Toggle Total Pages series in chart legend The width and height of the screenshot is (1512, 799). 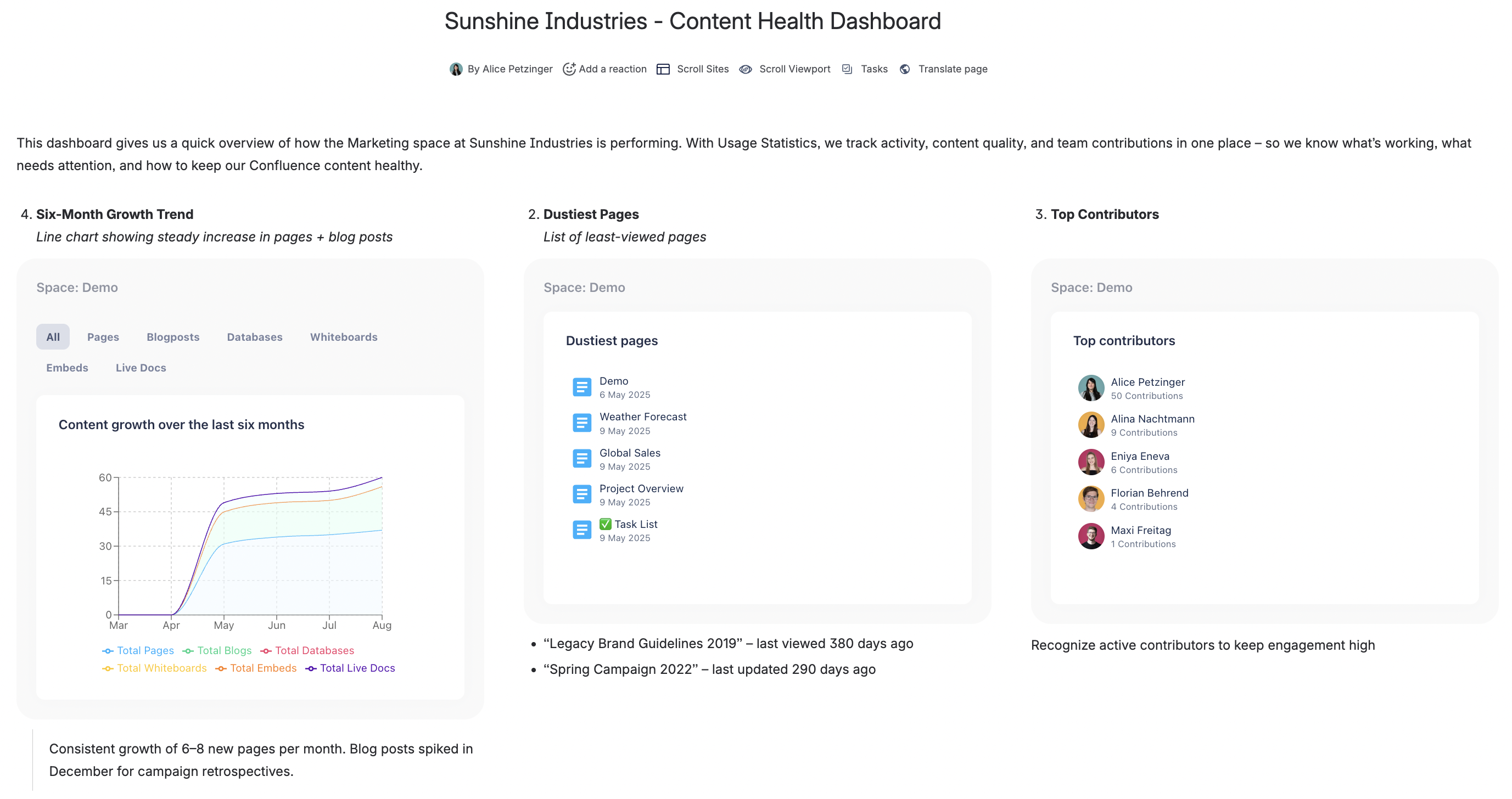pos(138,651)
